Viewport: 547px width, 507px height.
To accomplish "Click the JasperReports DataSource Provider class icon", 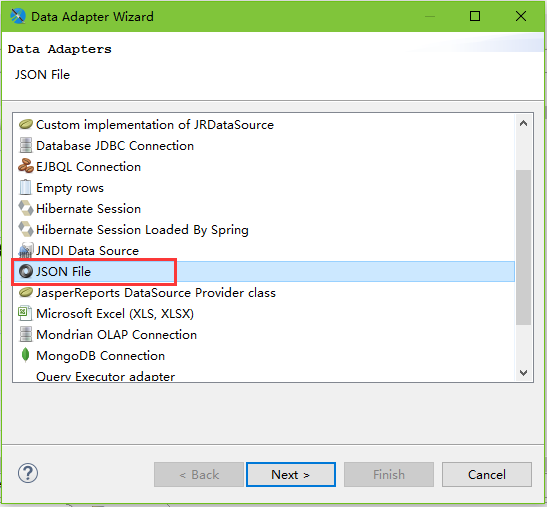I will (25, 292).
